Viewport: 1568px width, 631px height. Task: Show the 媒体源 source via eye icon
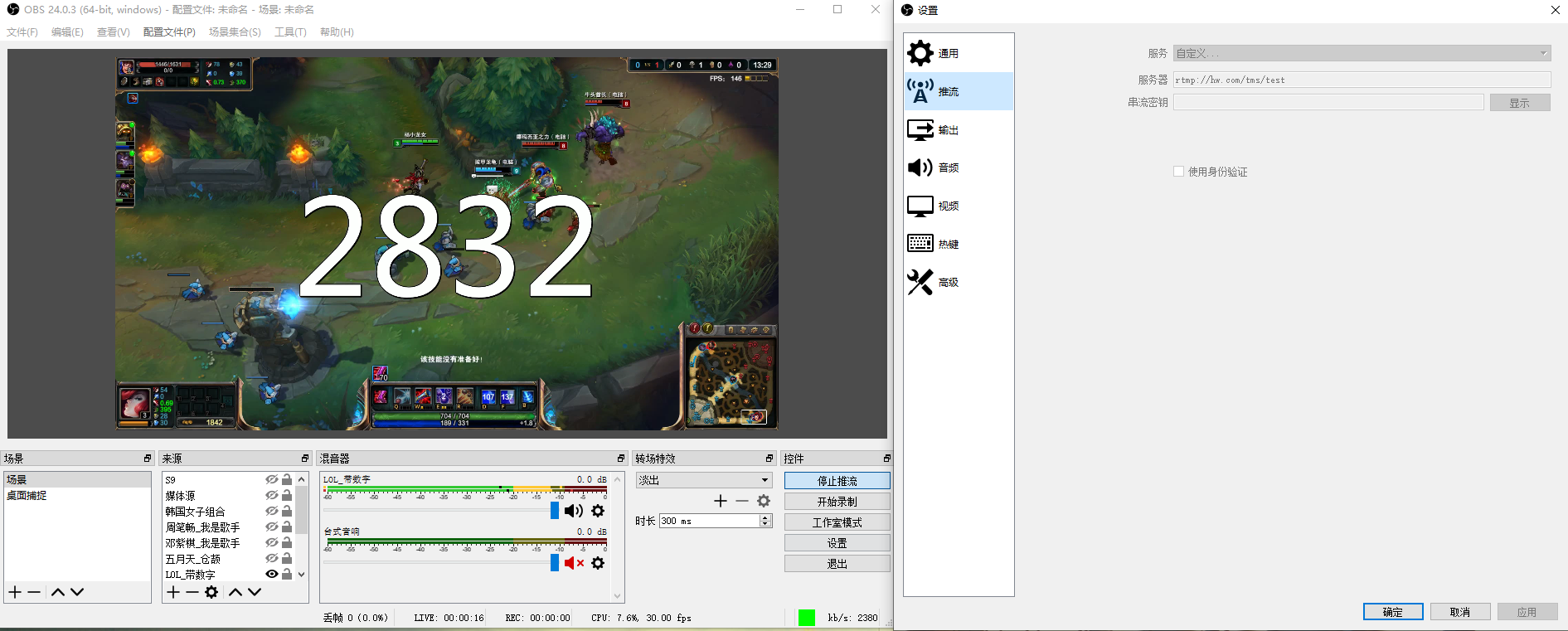tap(272, 495)
